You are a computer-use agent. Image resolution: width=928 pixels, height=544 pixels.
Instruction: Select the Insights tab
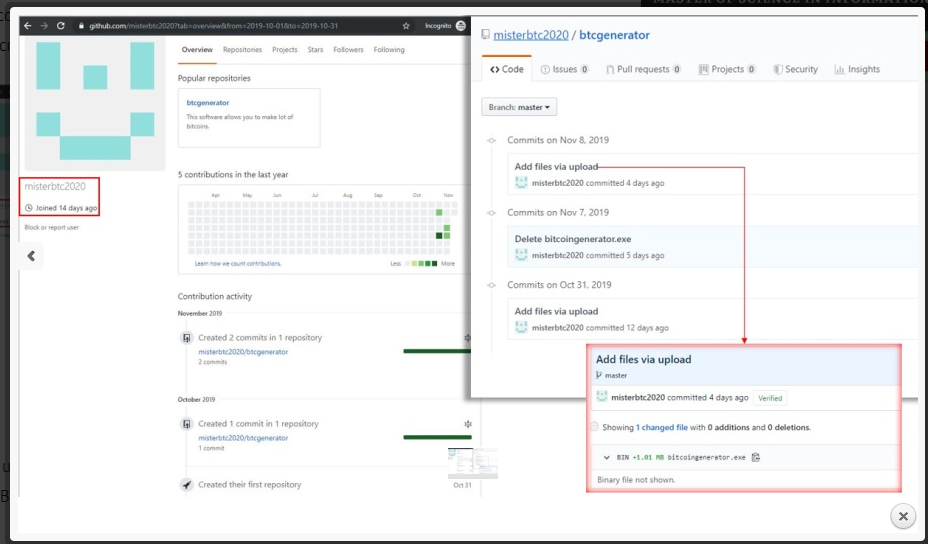pos(856,69)
